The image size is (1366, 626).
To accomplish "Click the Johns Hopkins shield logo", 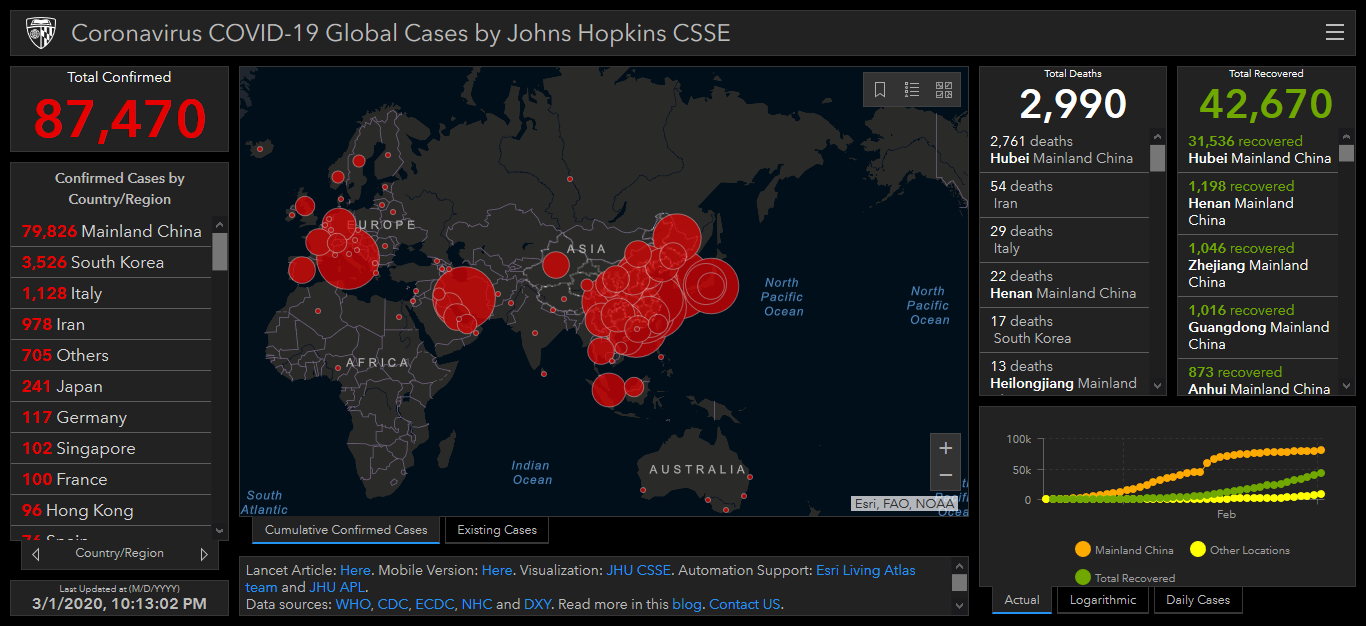I will (41, 33).
